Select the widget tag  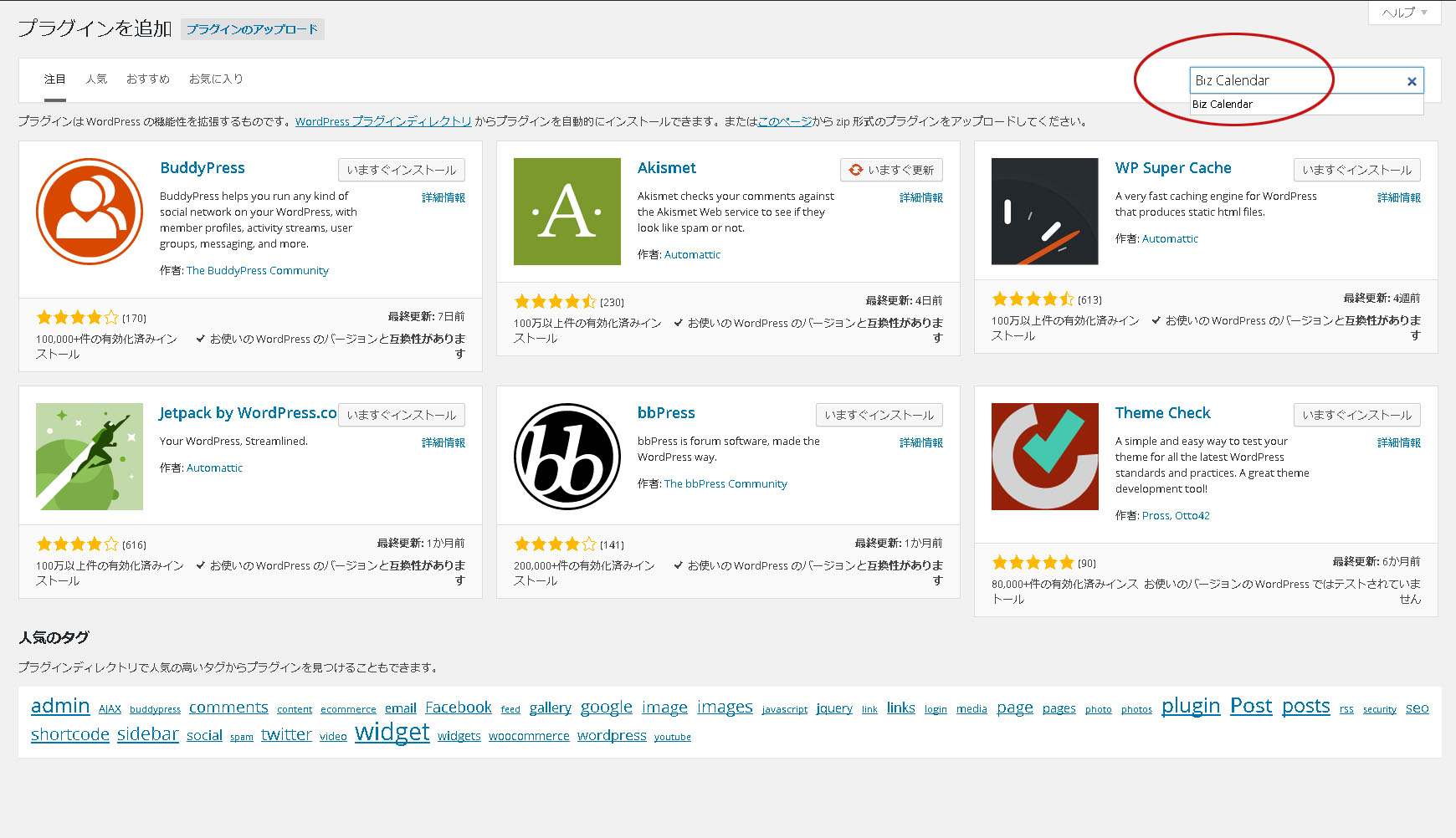point(392,733)
